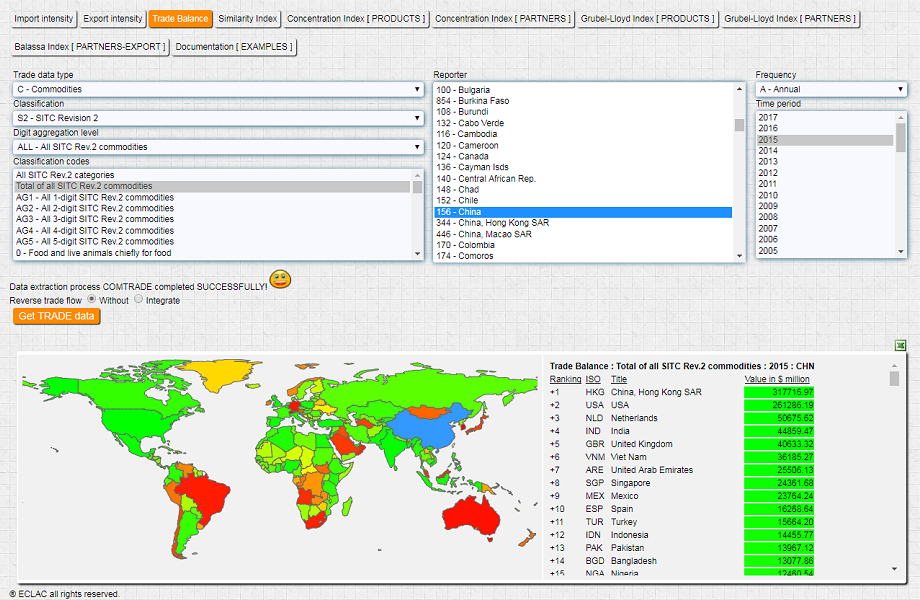Viewport: 920px width, 600px height.
Task: Select the Integrate reverse trade flow option
Action: coord(139,300)
